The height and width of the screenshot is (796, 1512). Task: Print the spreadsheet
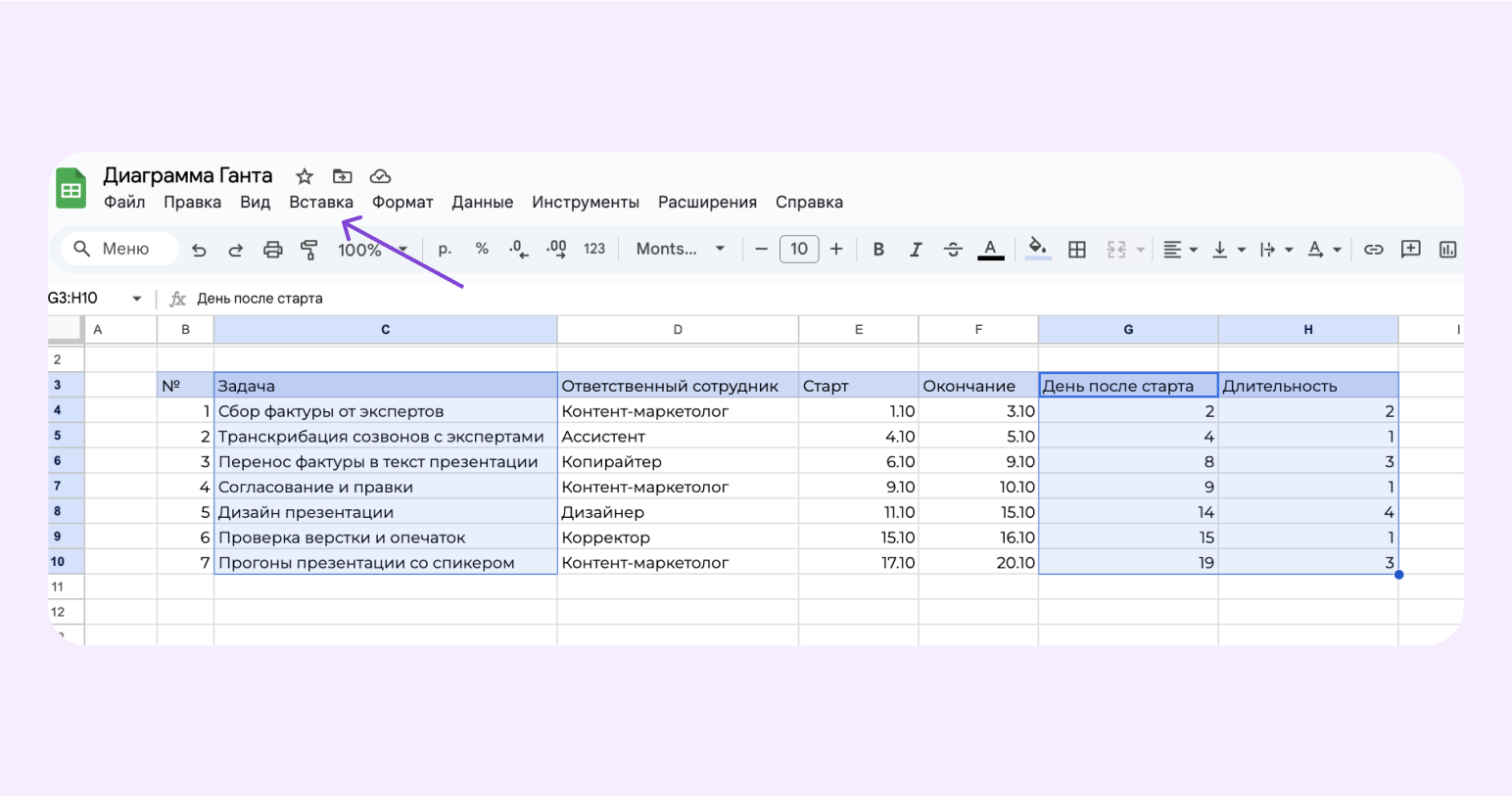click(272, 250)
